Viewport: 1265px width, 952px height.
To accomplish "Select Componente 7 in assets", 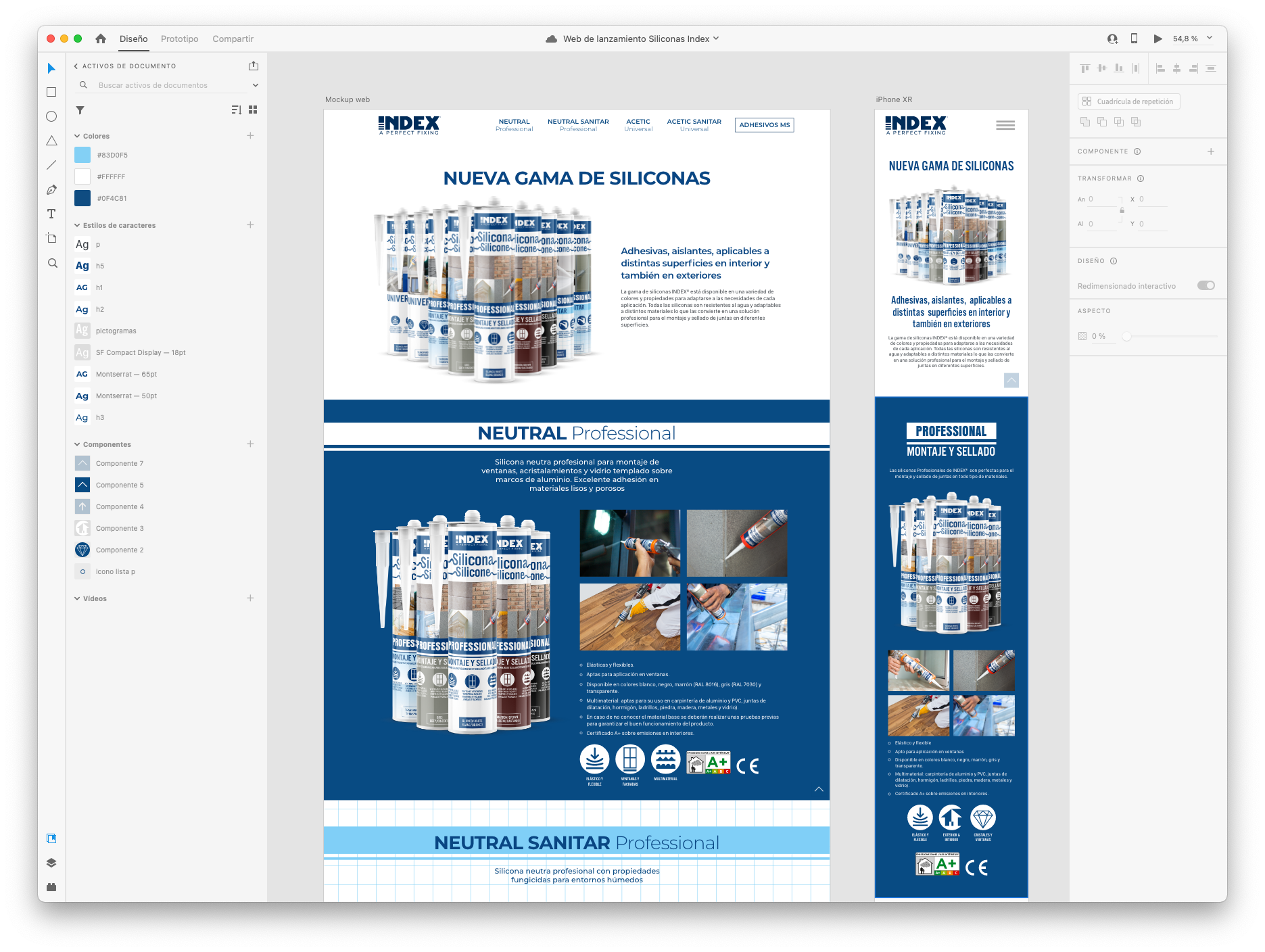I will pos(120,463).
